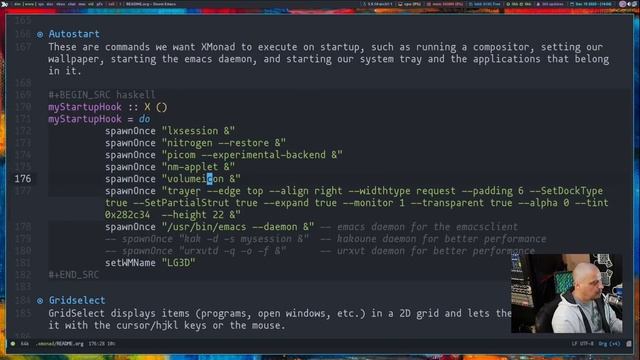The width and height of the screenshot is (640, 360).
Task: Click the spawnOnce "/usr/bin/emacs --daemon &" line
Action: tap(209, 227)
